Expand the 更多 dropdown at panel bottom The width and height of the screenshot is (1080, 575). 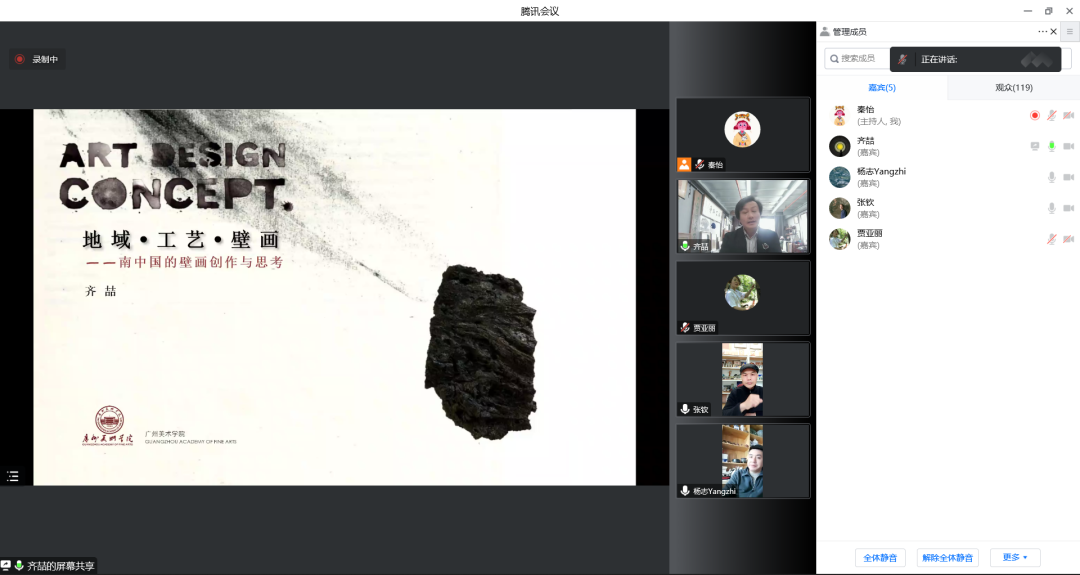pyautogui.click(x=1015, y=557)
